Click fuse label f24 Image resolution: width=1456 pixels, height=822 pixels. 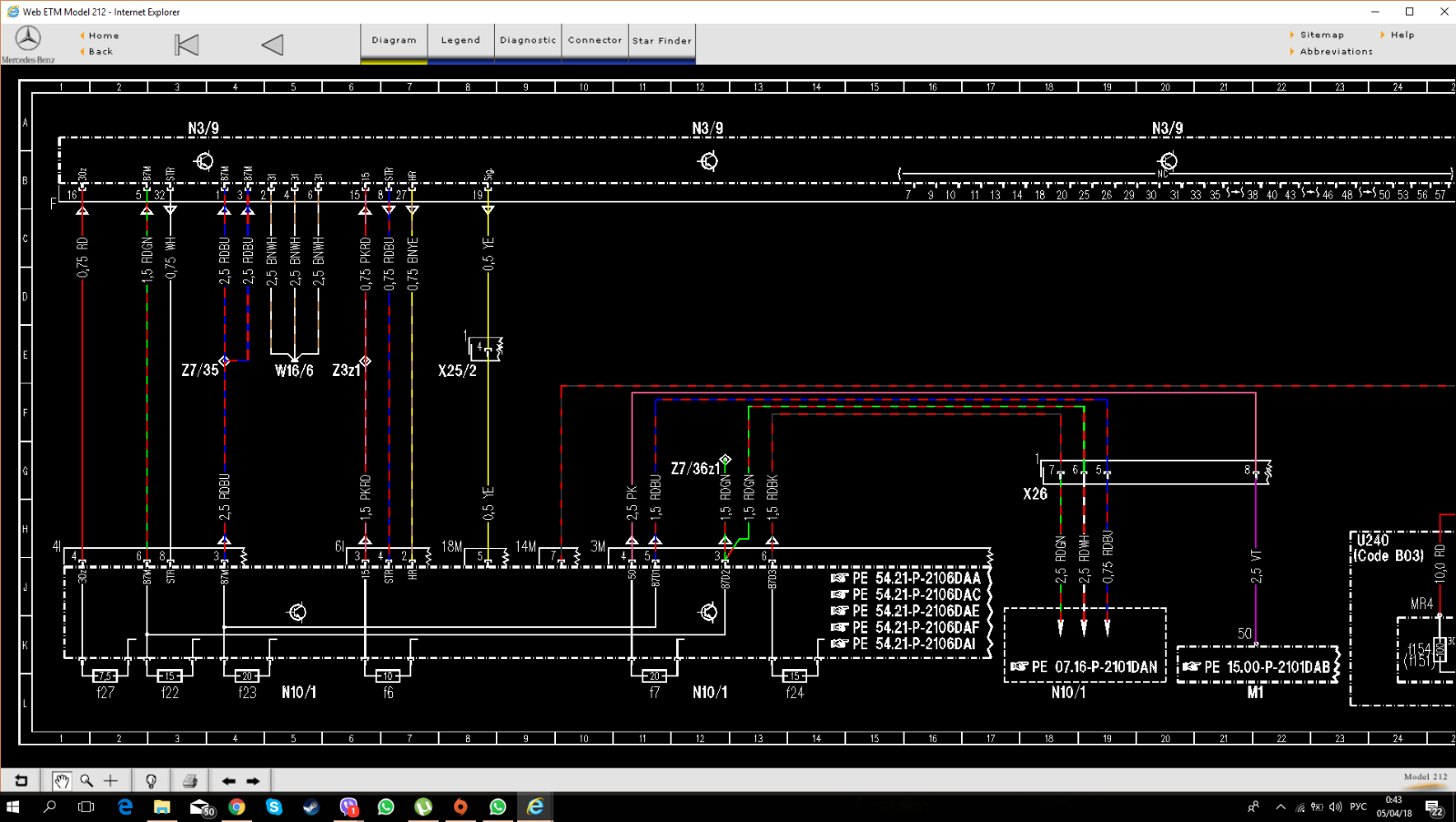coord(794,693)
